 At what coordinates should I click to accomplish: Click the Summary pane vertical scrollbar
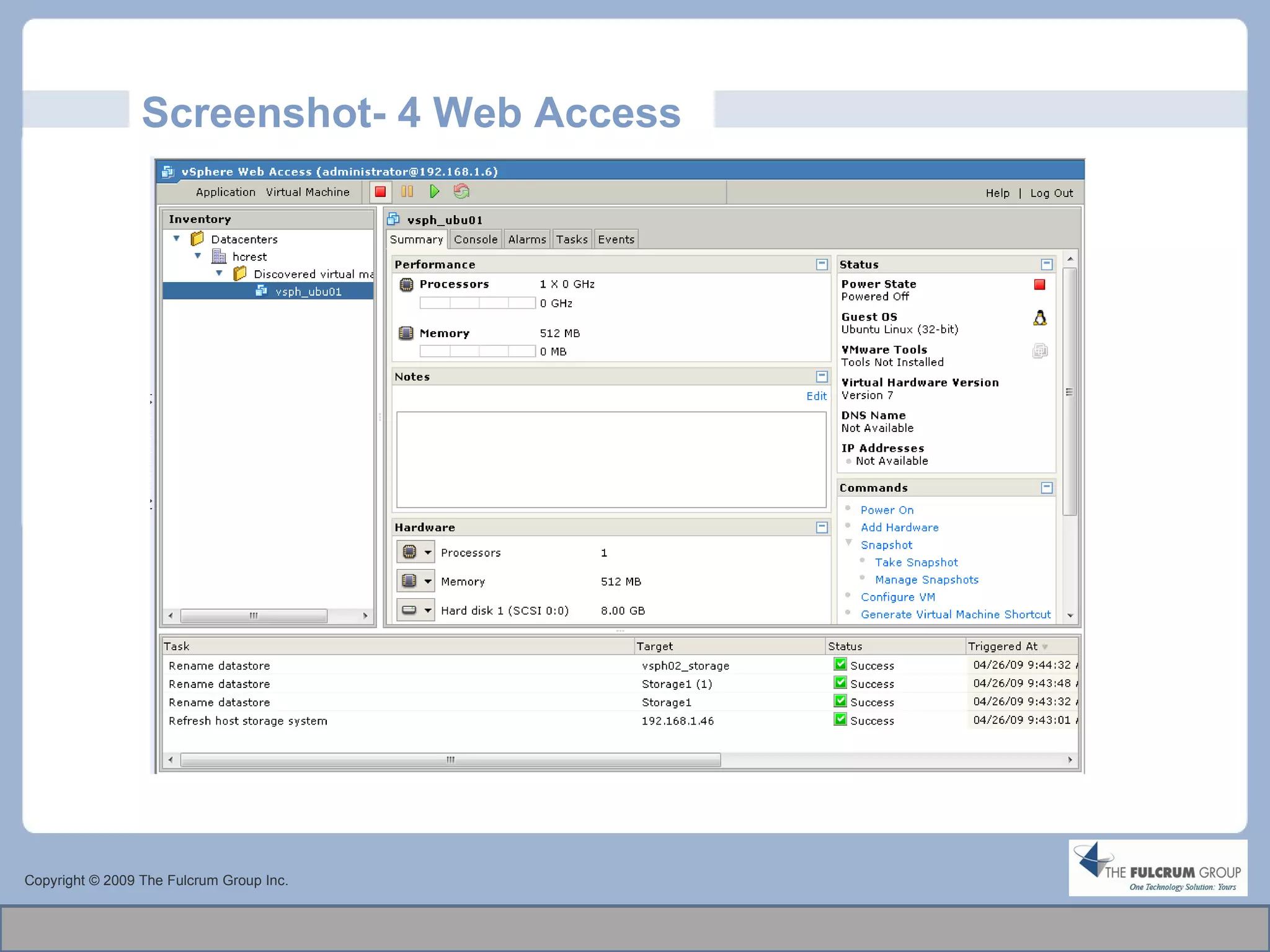(x=1070, y=392)
